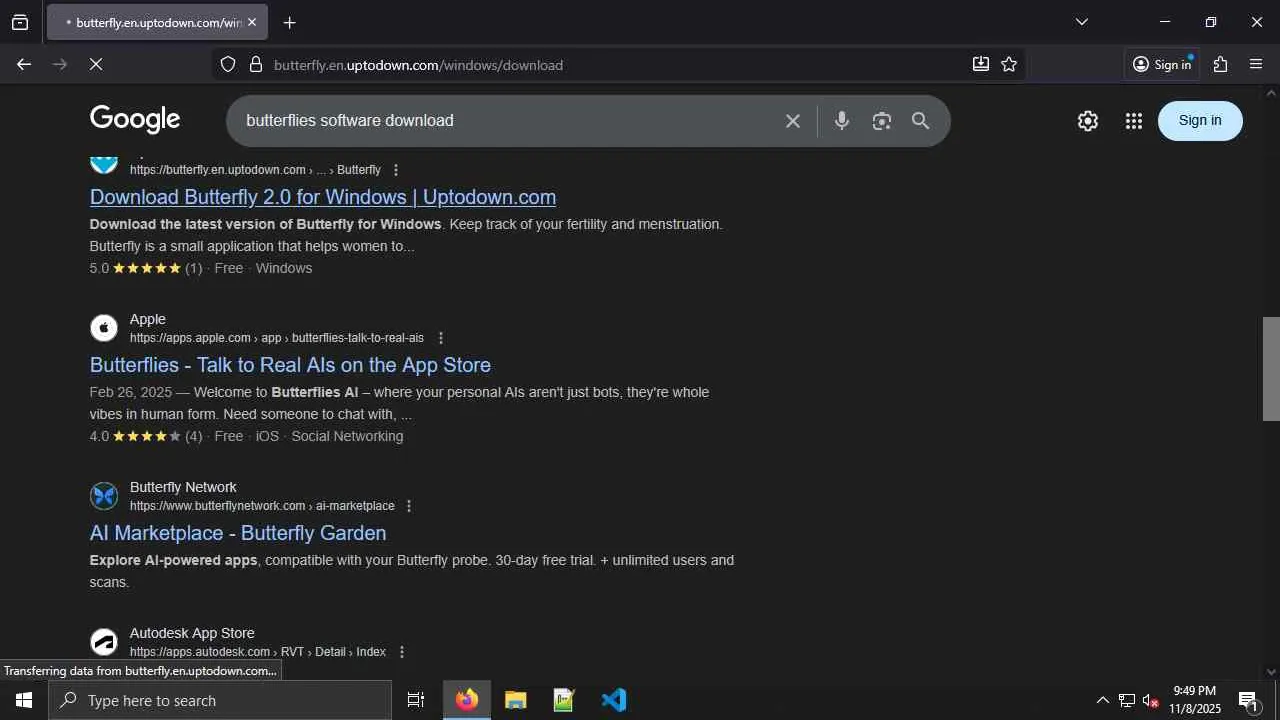Image resolution: width=1280 pixels, height=720 pixels.
Task: Open AI Marketplace - Butterfly Garden link
Action: (238, 533)
